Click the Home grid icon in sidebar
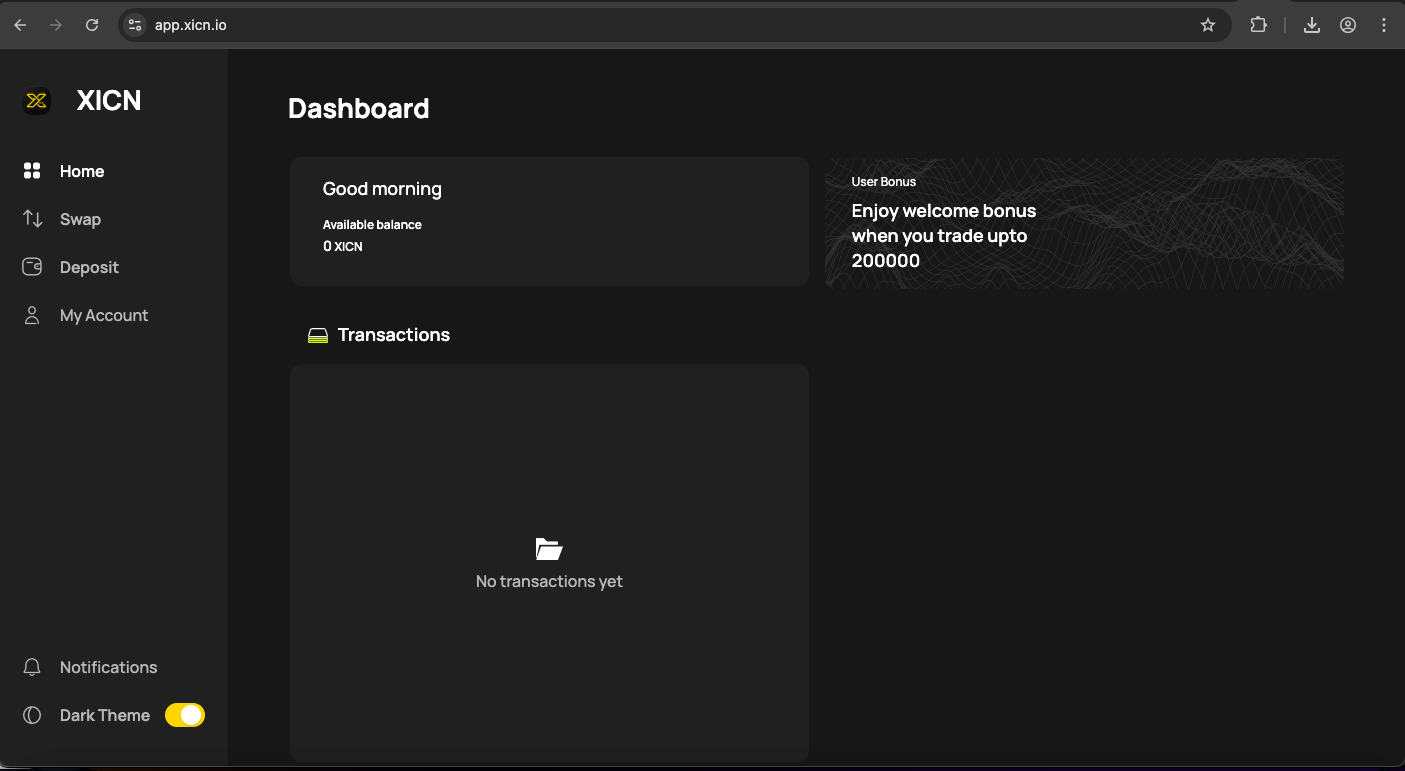Viewport: 1405px width, 771px height. coord(32,171)
